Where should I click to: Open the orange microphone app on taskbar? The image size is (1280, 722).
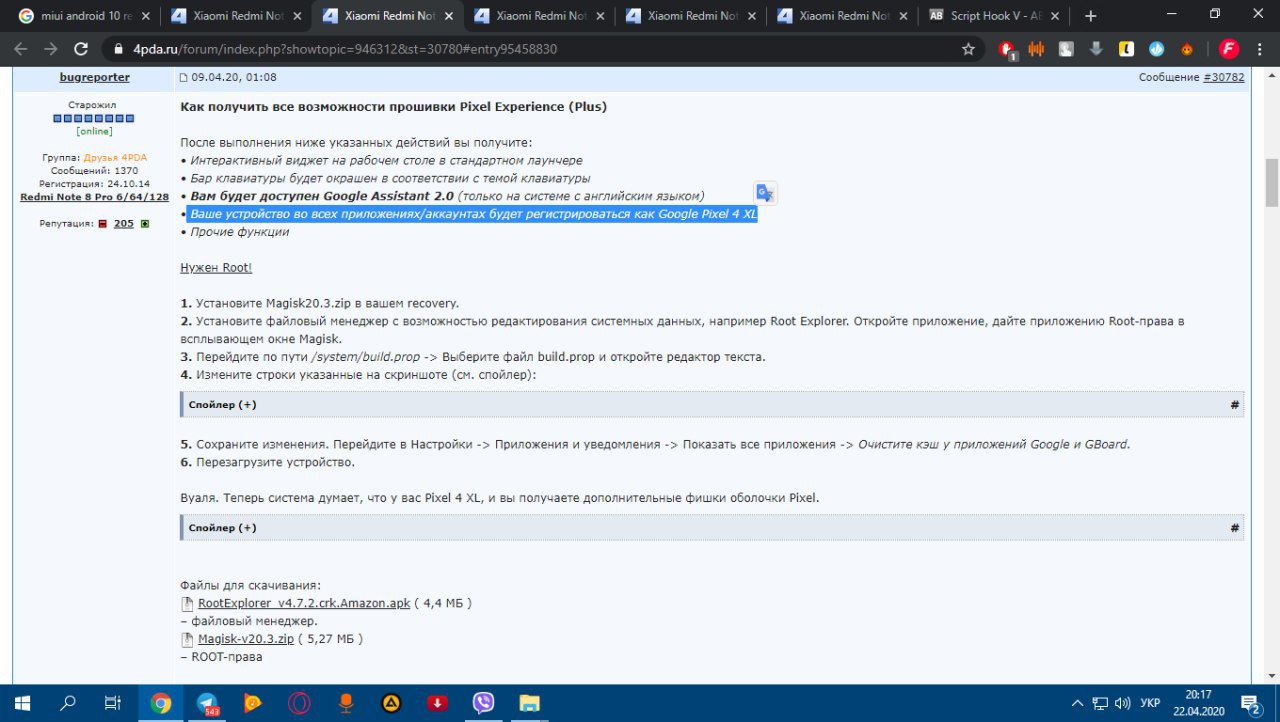(x=345, y=703)
